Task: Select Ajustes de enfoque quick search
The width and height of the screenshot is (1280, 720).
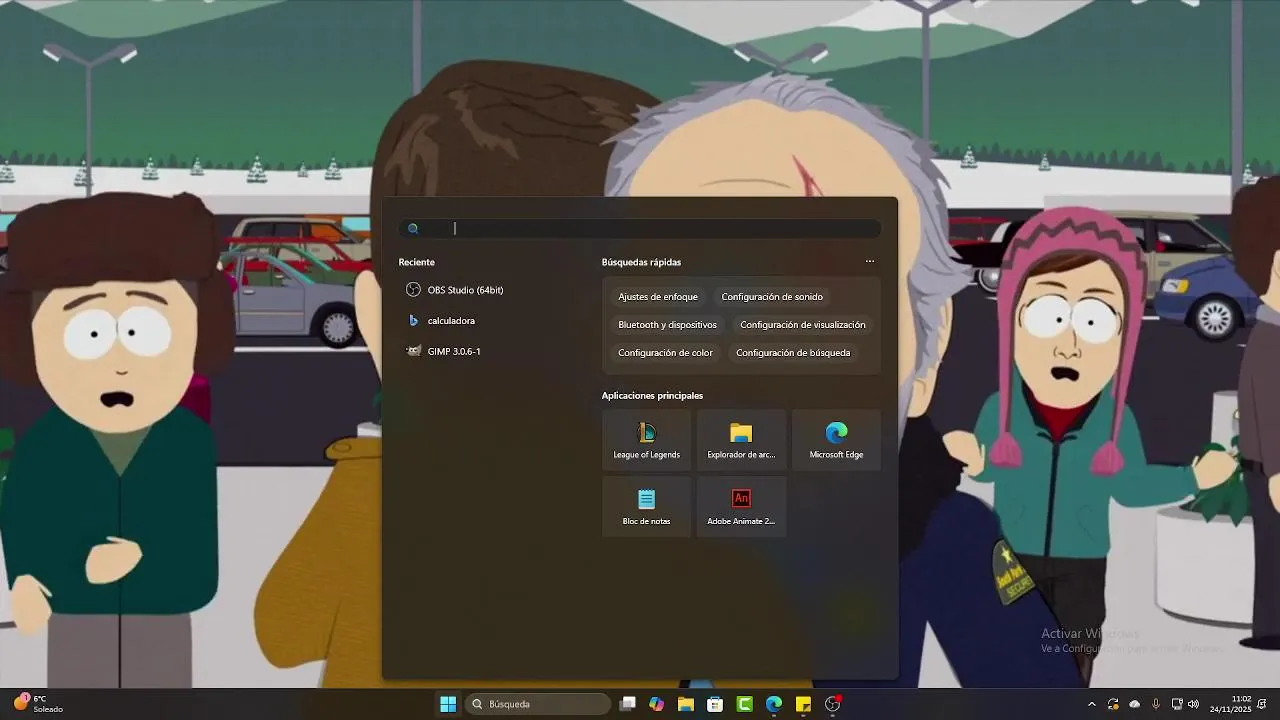Action: tap(658, 297)
